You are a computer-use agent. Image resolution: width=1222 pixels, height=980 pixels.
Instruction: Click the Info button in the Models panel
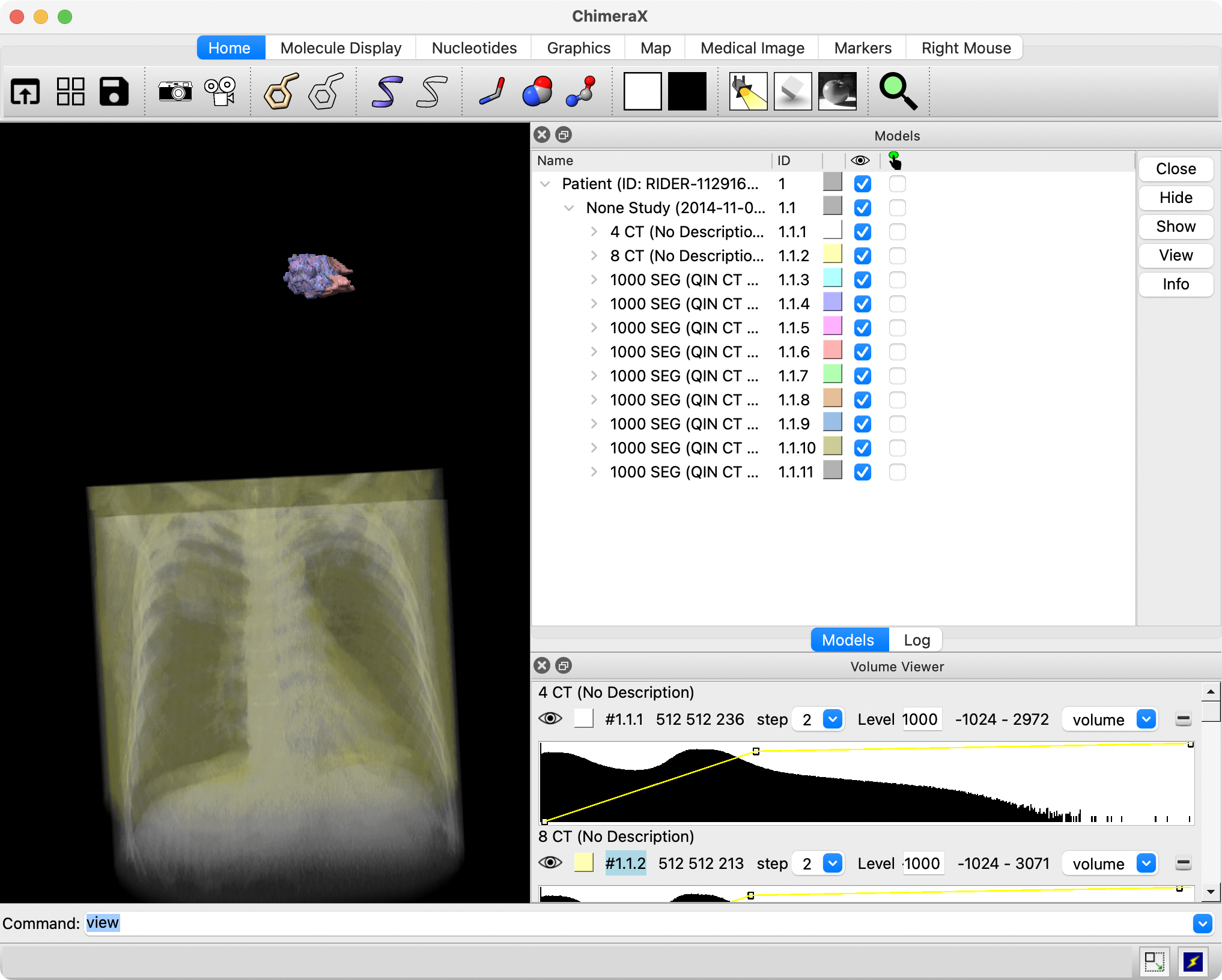[1175, 284]
